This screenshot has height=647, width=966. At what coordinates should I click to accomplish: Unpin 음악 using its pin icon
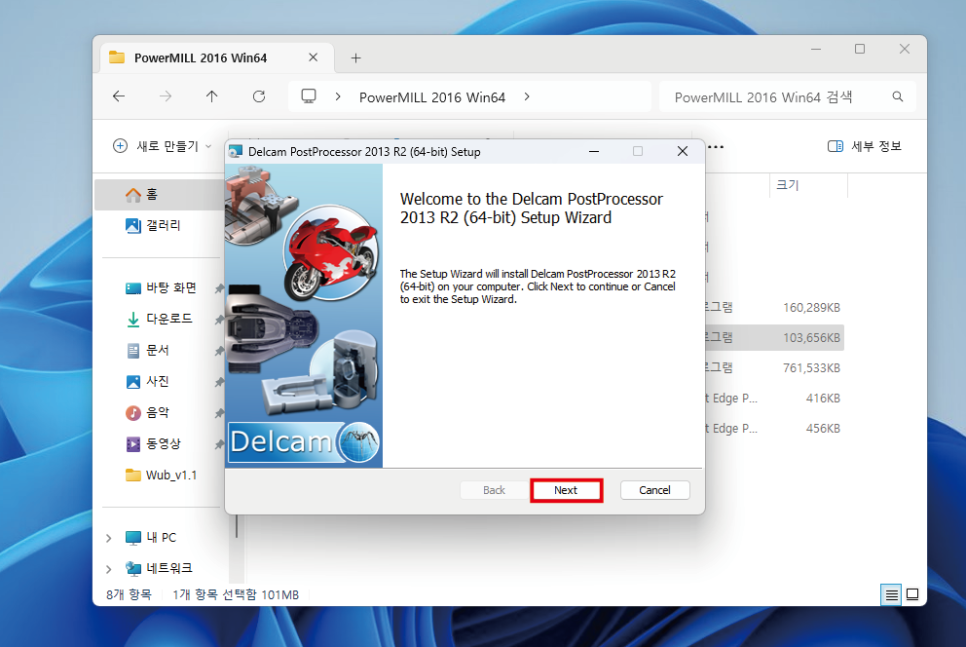click(219, 413)
